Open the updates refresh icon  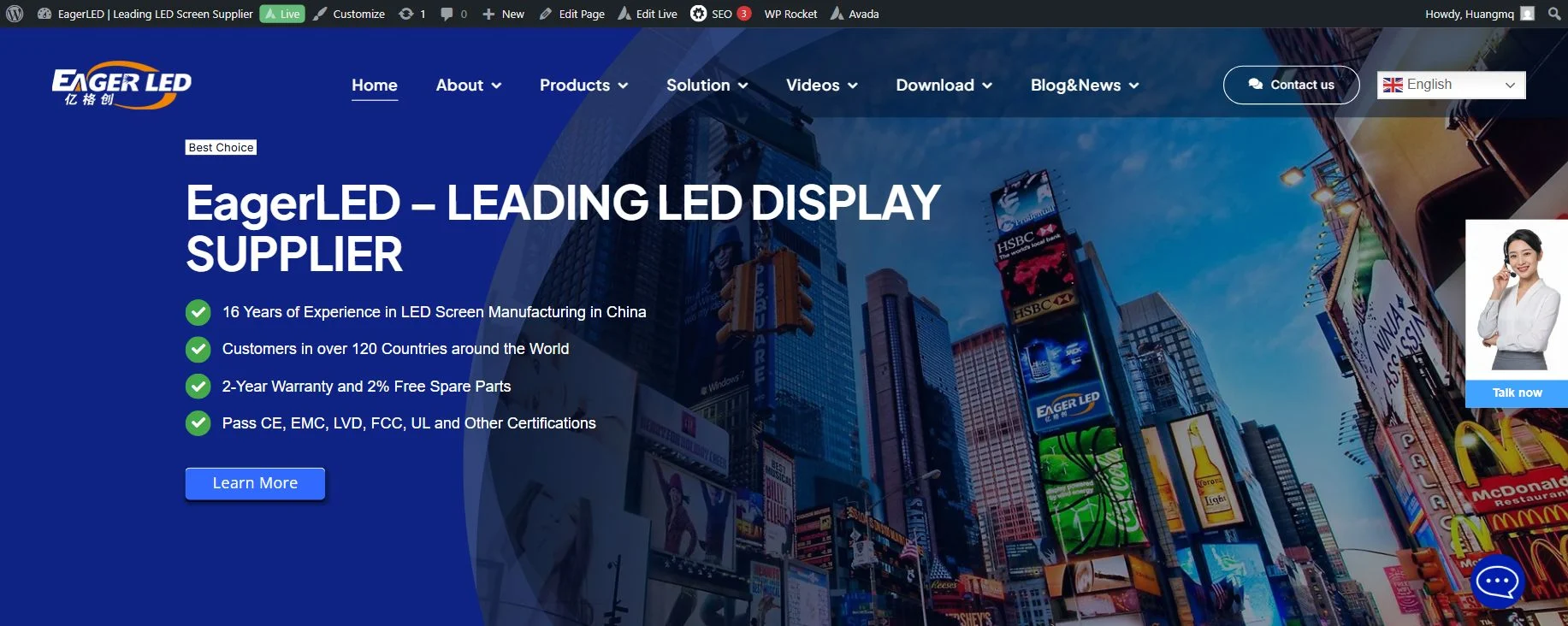tap(406, 14)
